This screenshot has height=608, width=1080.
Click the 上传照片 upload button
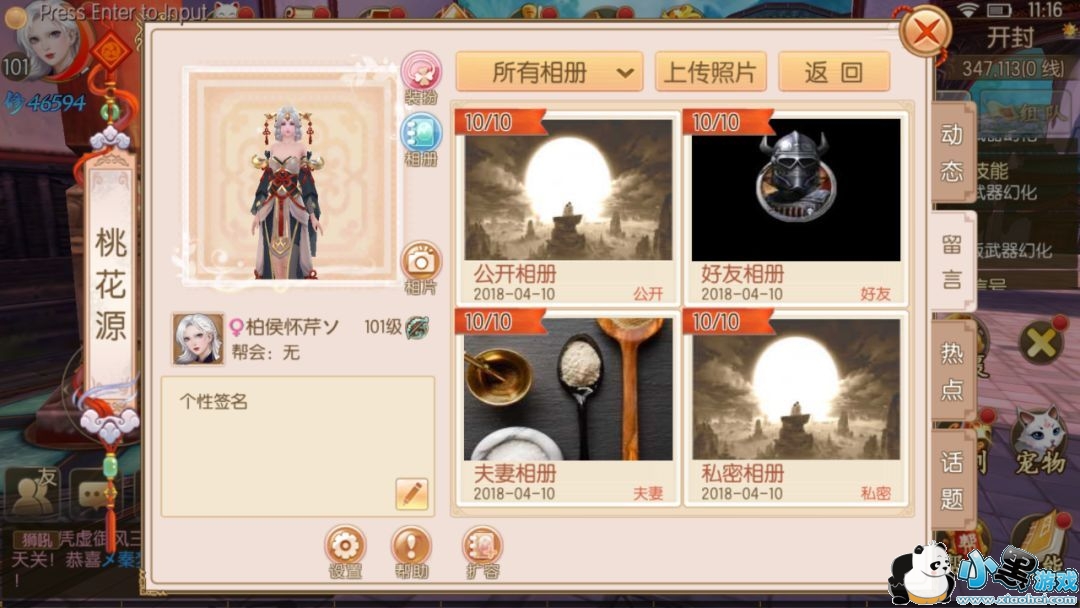tap(710, 72)
